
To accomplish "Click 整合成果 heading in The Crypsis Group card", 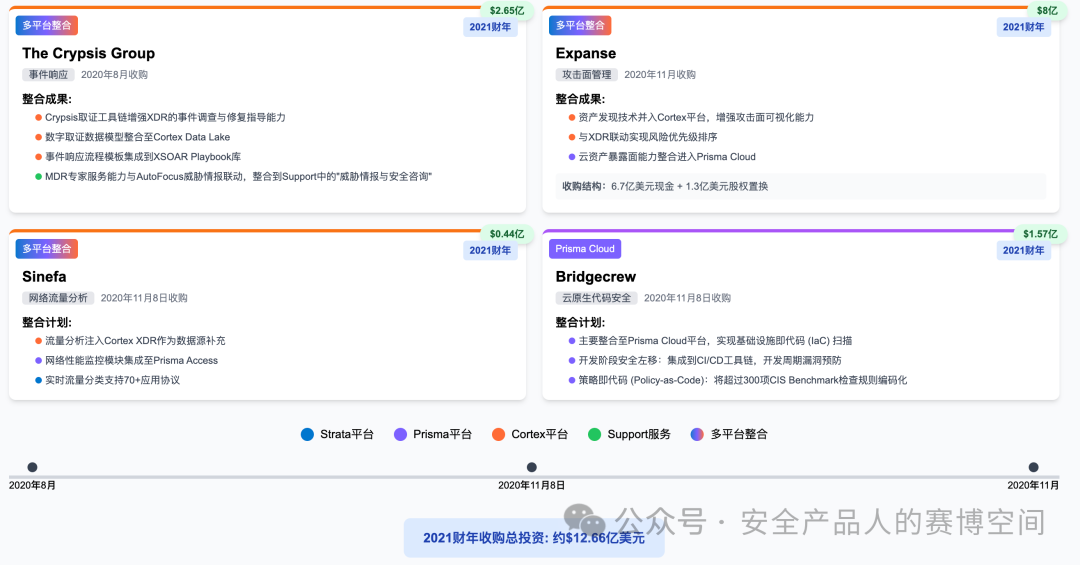I will click(x=47, y=99).
